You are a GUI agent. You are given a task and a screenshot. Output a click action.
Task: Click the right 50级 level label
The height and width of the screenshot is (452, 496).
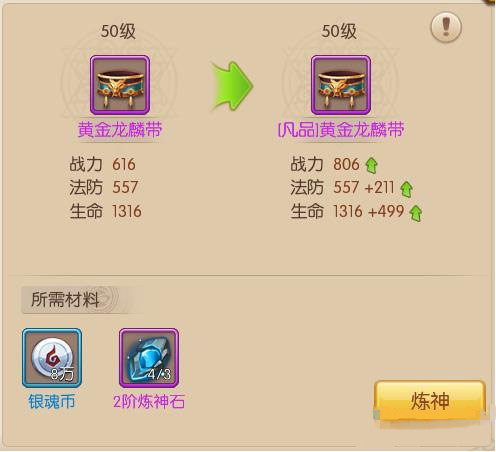coord(339,32)
